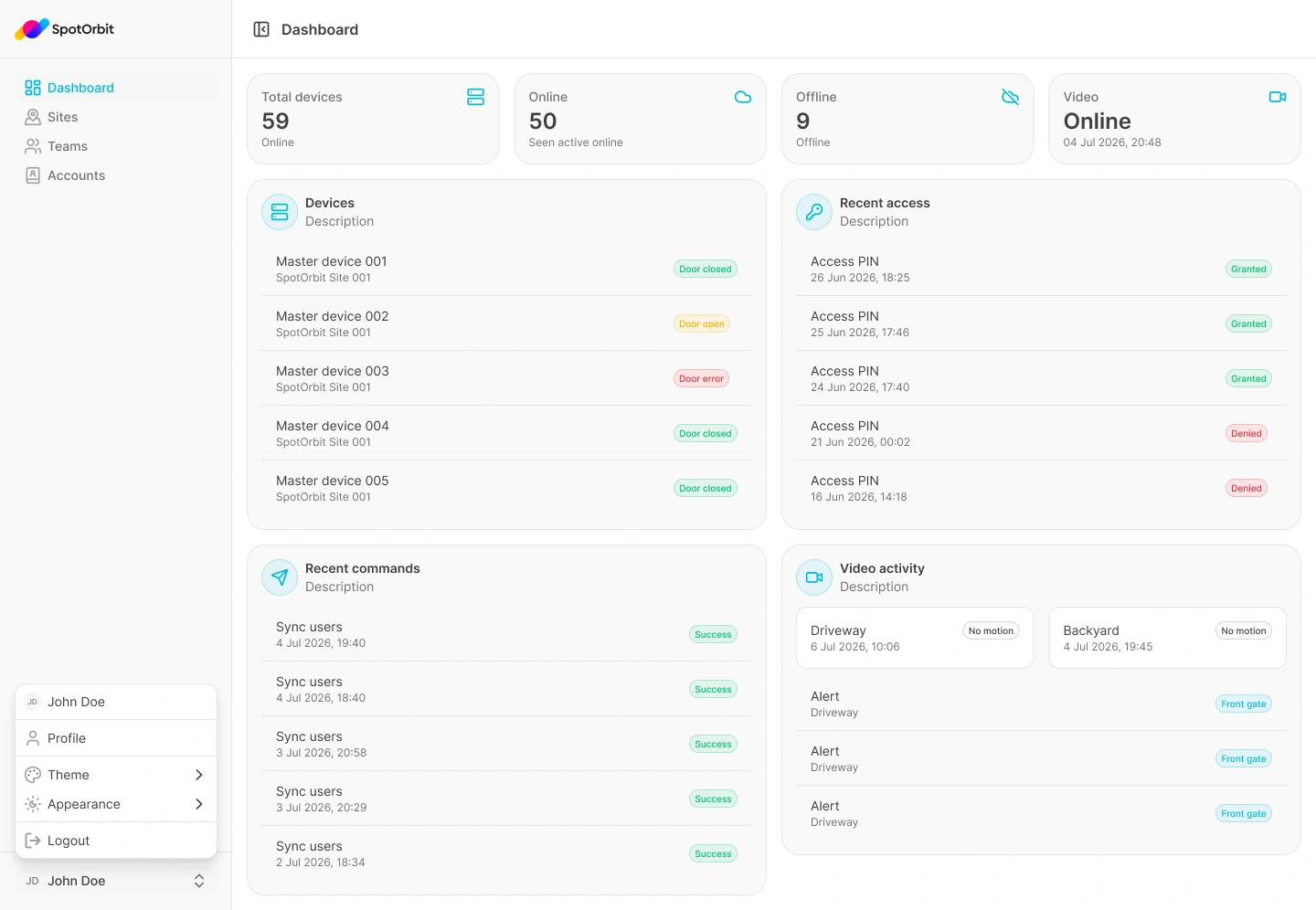Viewport: 1316px width, 910px height.
Task: Click Door closed badge of Master device 004
Action: pos(706,433)
